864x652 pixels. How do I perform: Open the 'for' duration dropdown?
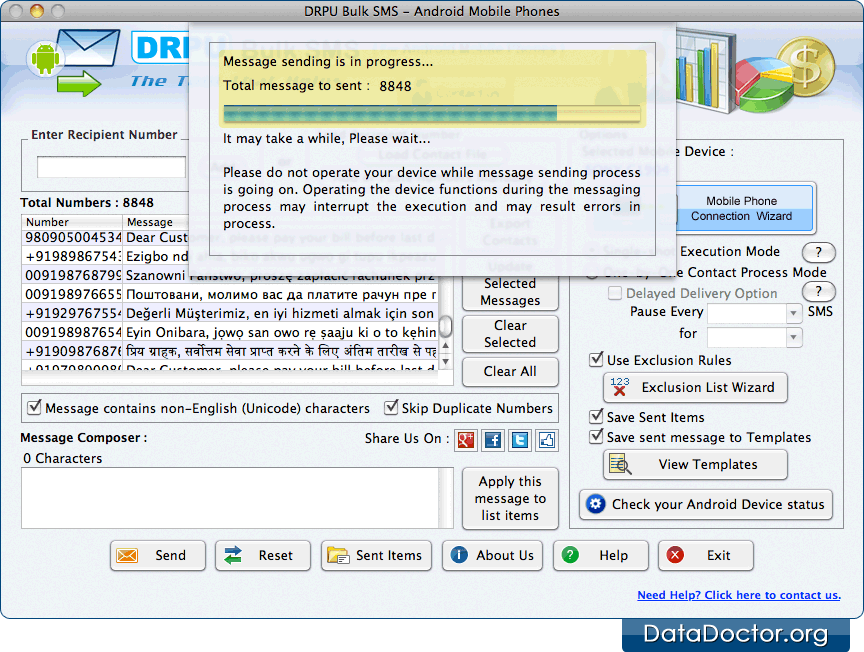tap(793, 337)
